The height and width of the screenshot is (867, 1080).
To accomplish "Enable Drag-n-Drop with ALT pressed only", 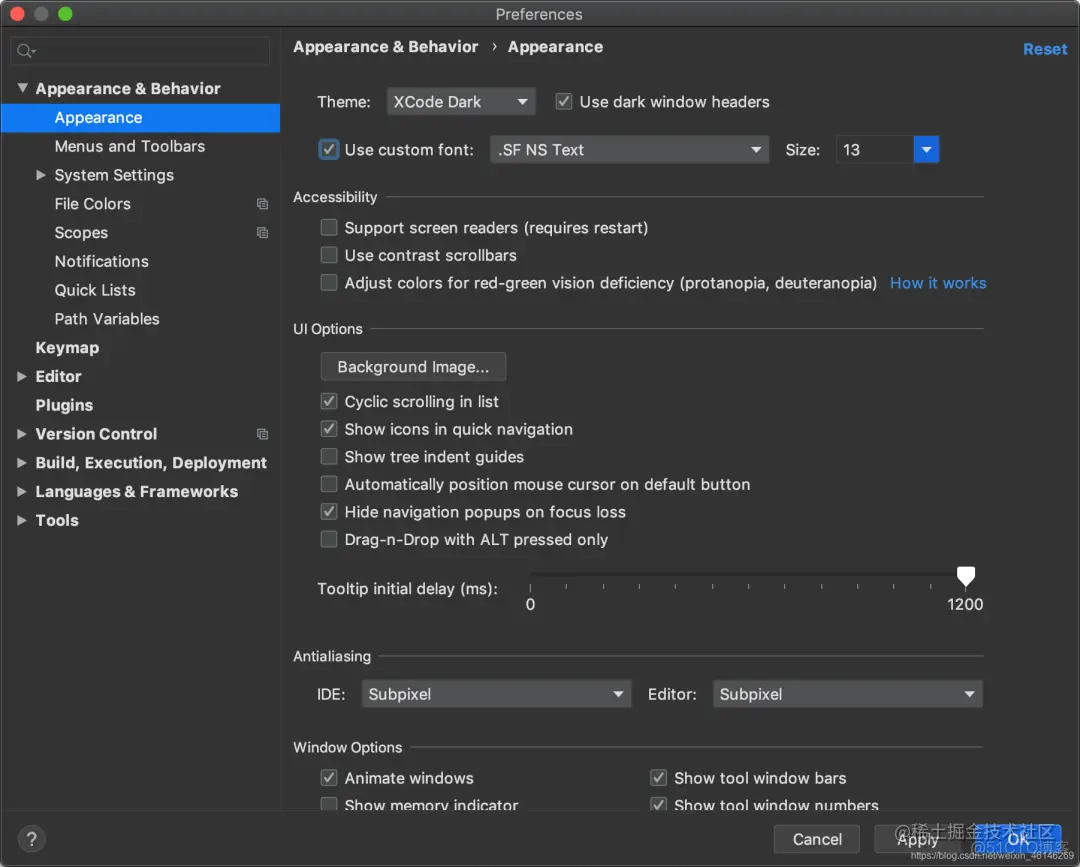I will pyautogui.click(x=329, y=539).
